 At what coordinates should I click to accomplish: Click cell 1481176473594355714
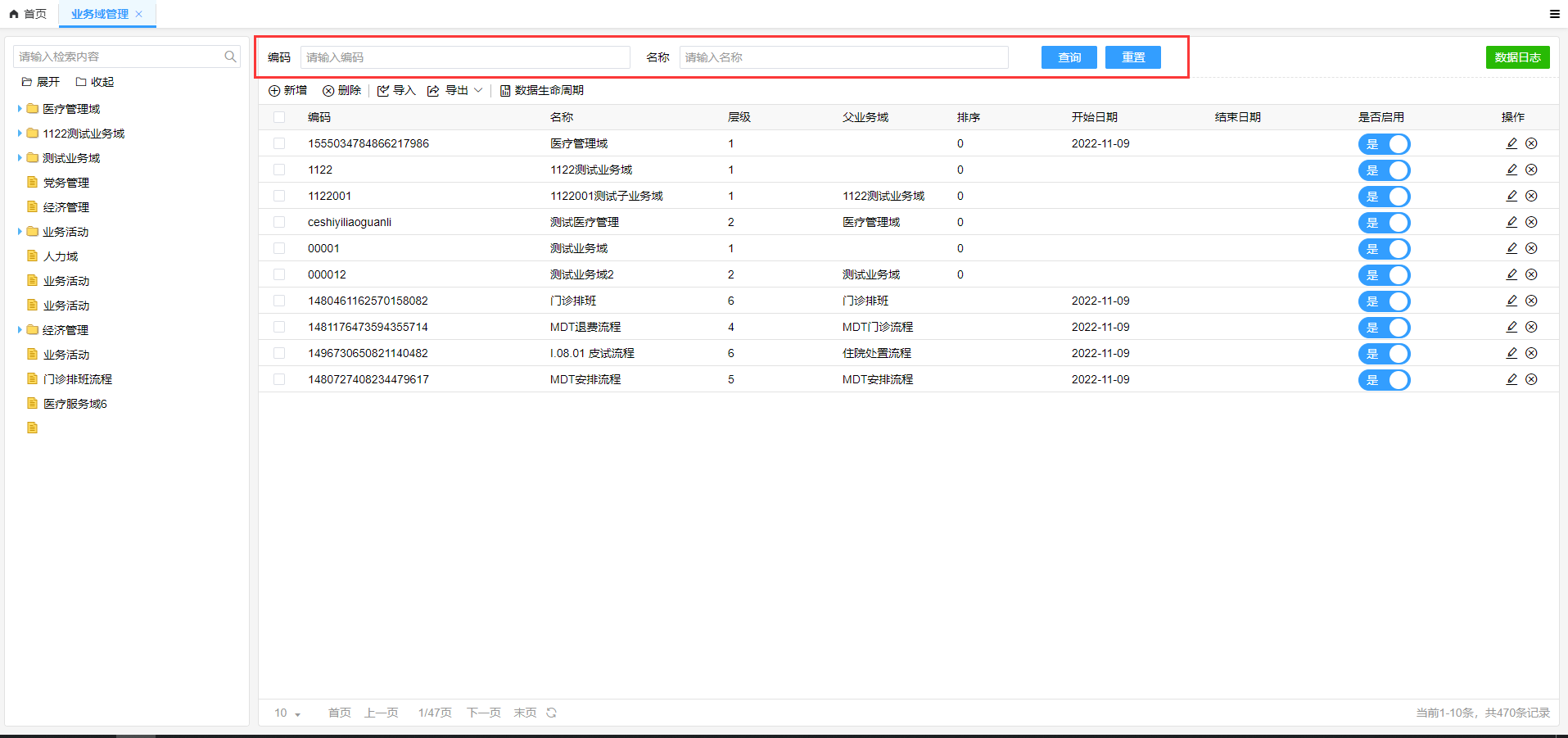point(368,327)
